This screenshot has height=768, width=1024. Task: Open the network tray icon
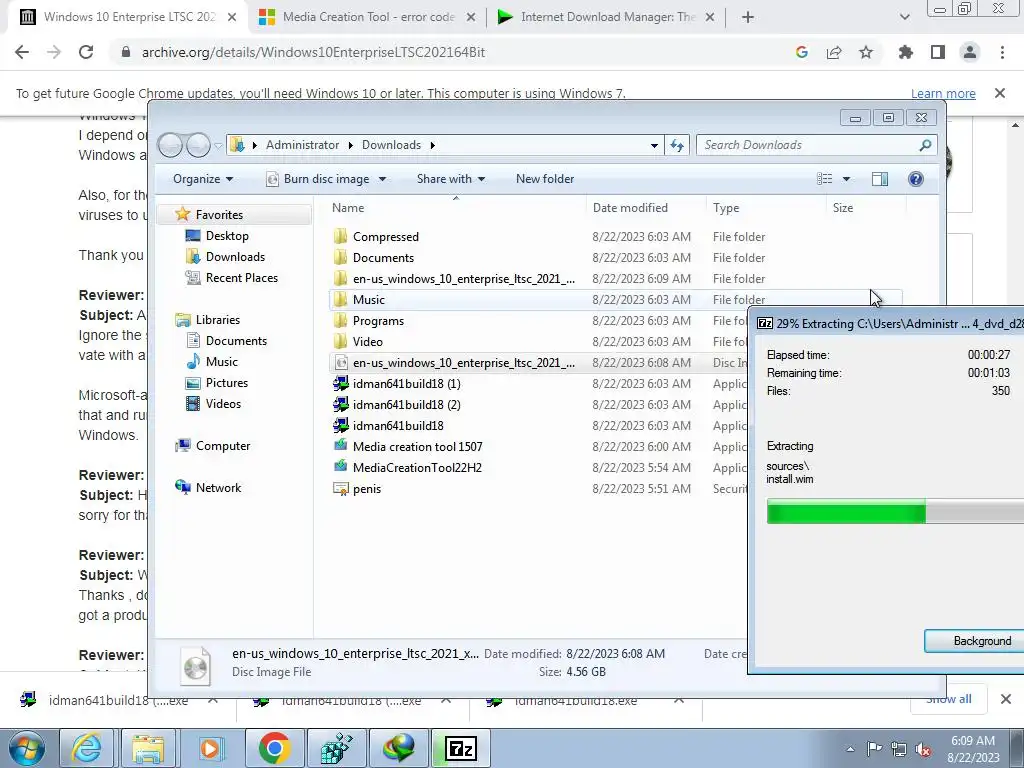899,749
